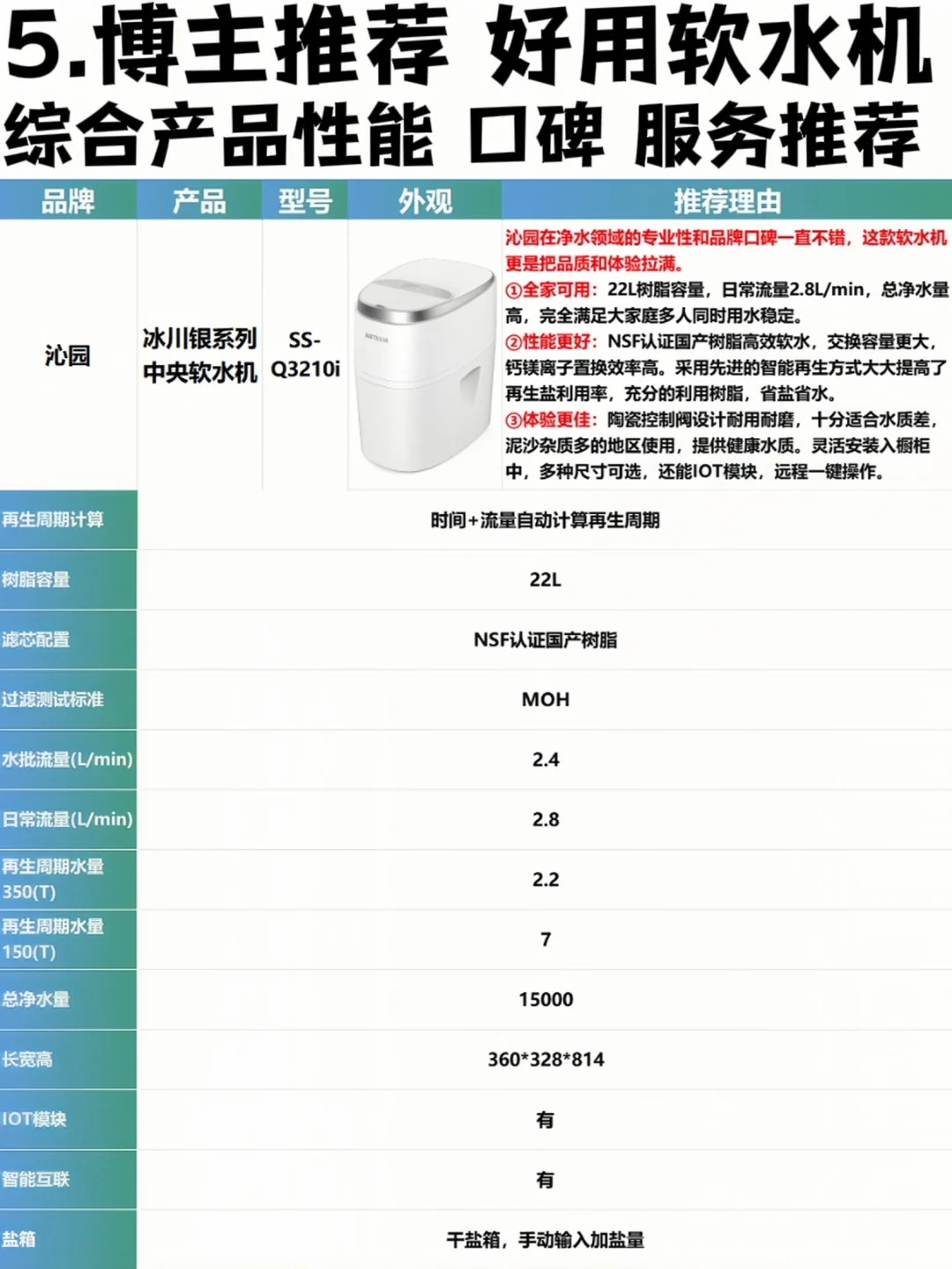Click the daily flow value '2.8'
The height and width of the screenshot is (1269, 952).
(546, 819)
